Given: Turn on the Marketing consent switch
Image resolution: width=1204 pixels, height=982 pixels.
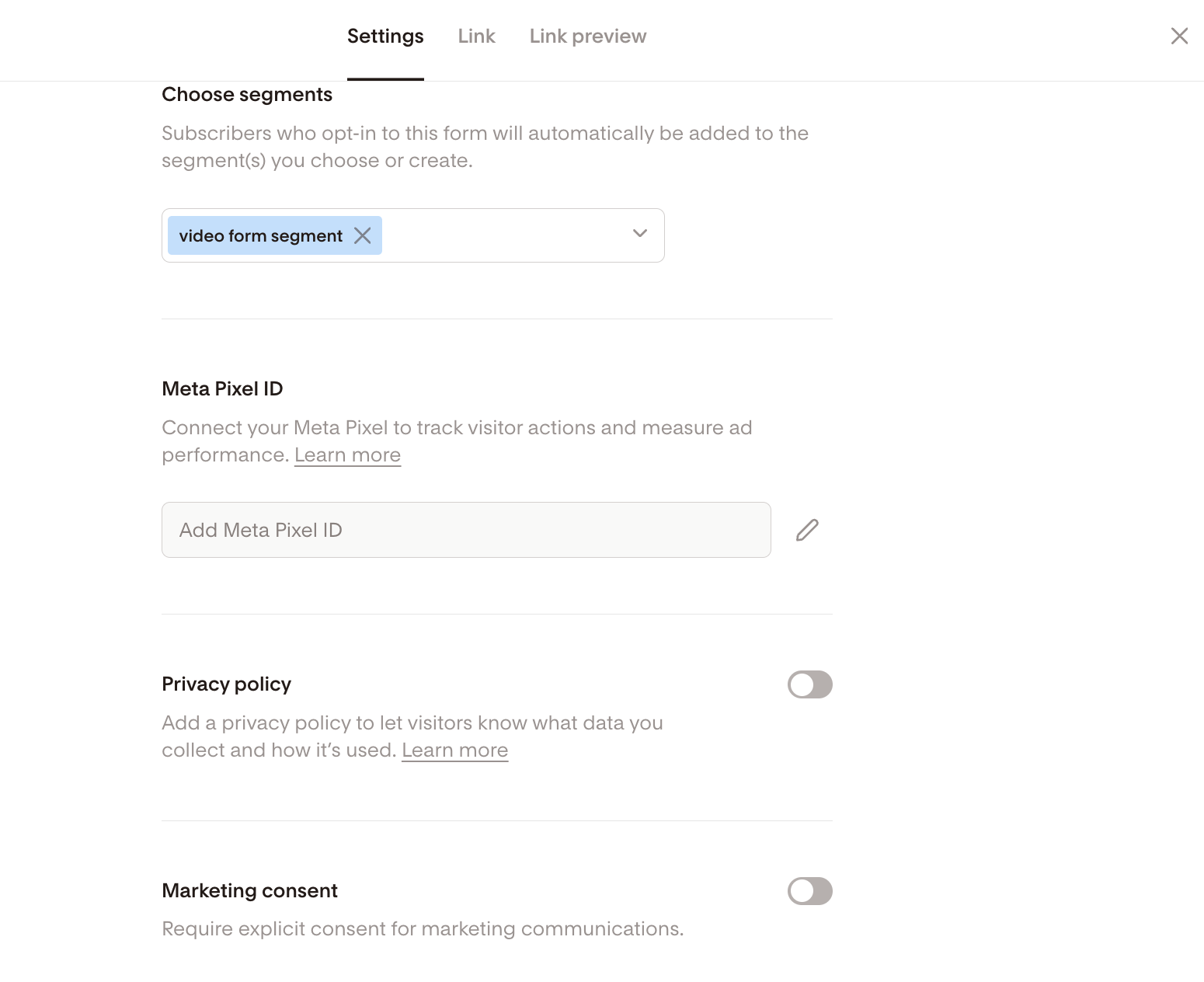Looking at the screenshot, I should coord(809,891).
